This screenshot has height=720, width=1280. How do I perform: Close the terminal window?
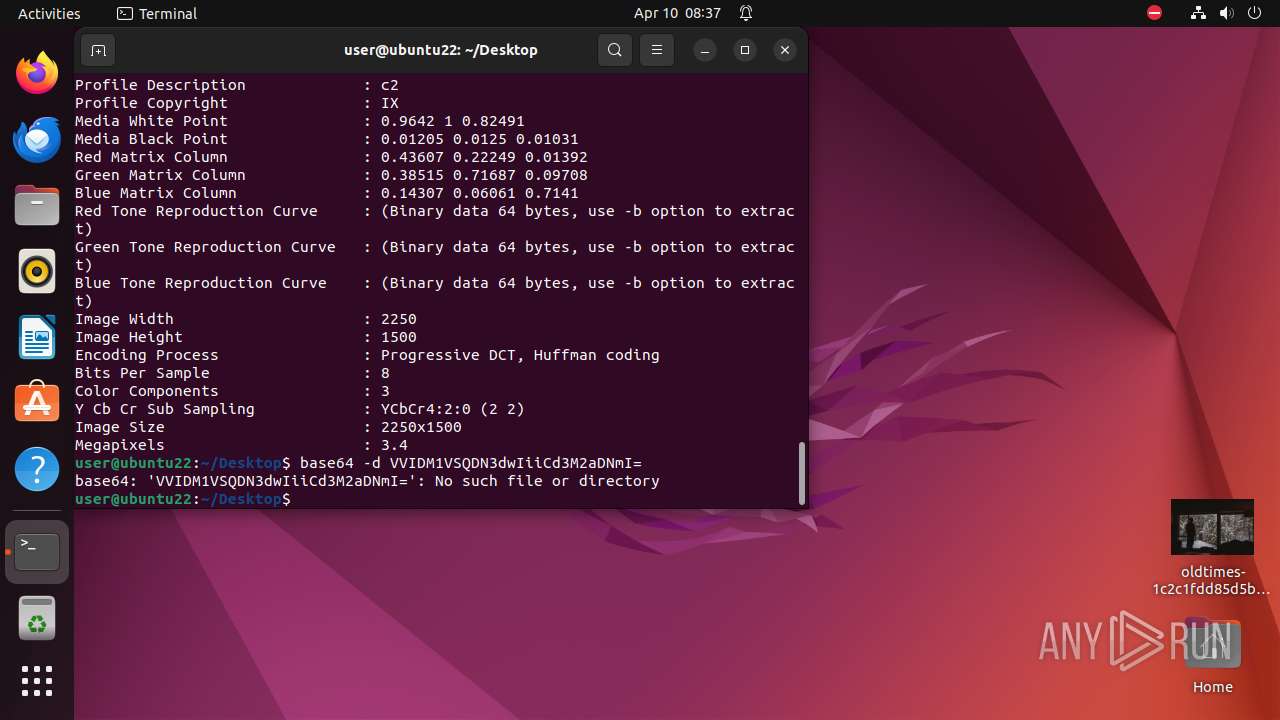tap(785, 50)
